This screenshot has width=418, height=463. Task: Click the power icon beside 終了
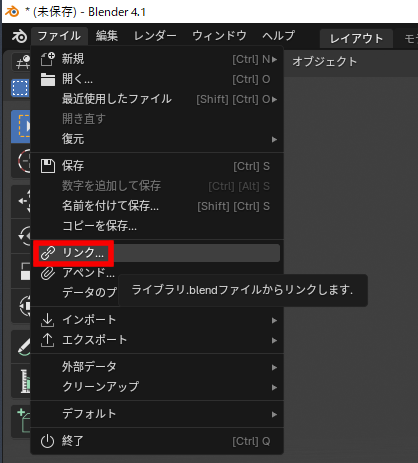coord(47,441)
